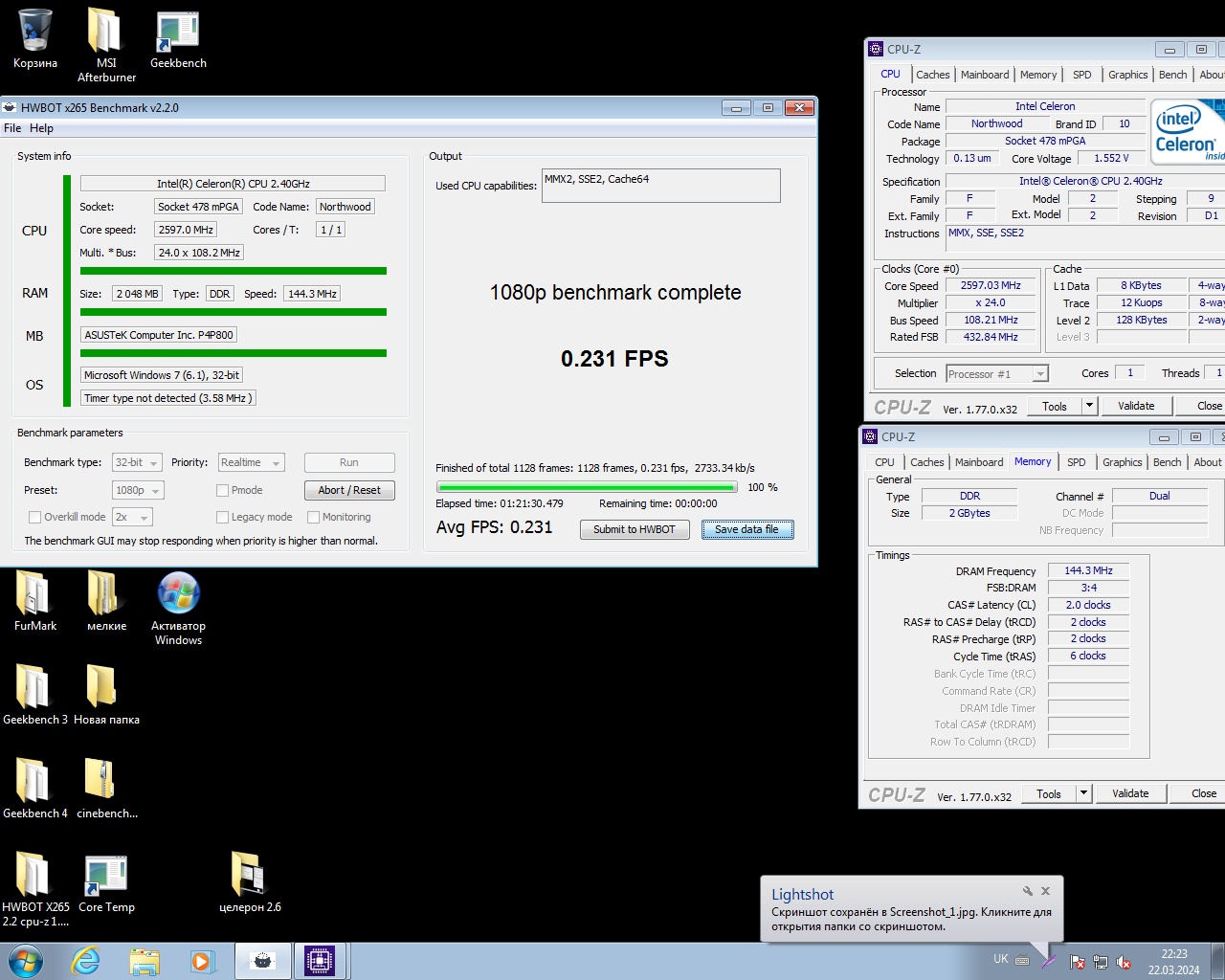Switch to Caches tab in upper CPU-Z

[932, 75]
